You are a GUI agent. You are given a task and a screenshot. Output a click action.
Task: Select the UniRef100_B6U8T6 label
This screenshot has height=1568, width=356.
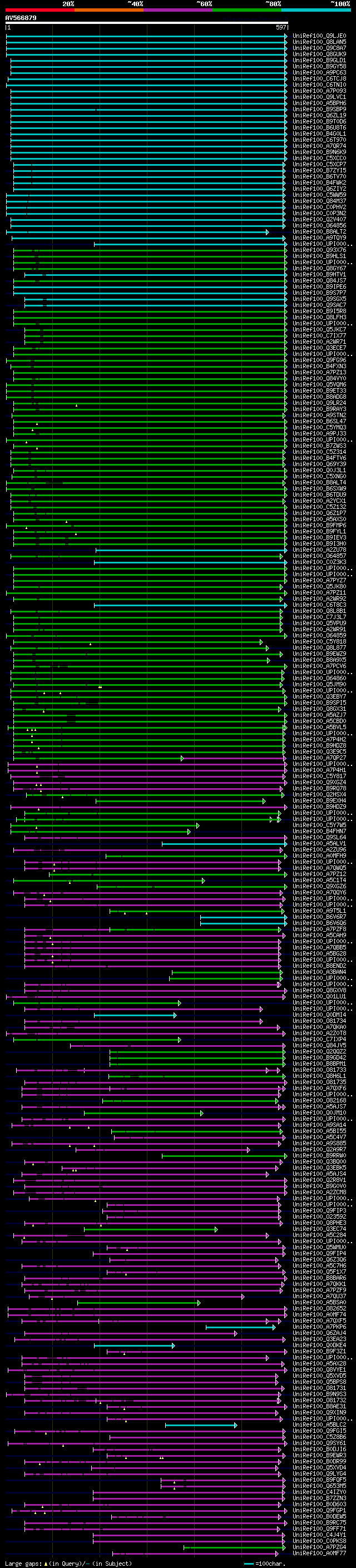(319, 127)
